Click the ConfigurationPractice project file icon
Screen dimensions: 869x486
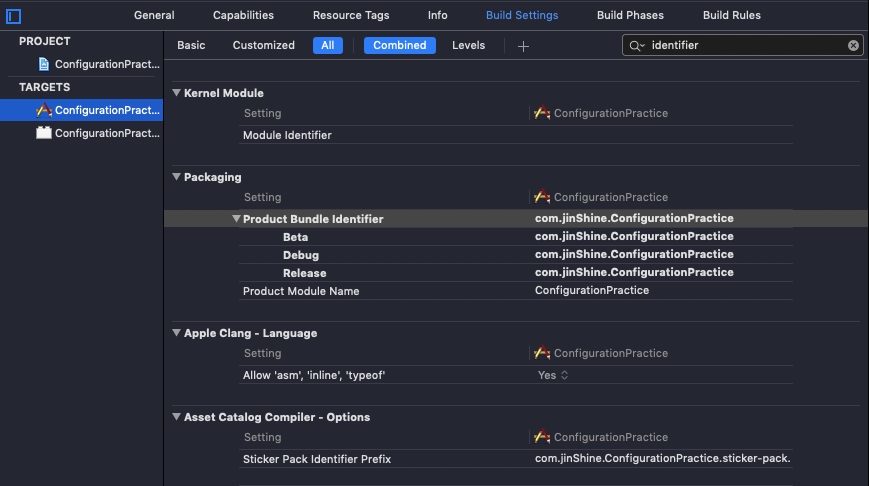coord(44,64)
